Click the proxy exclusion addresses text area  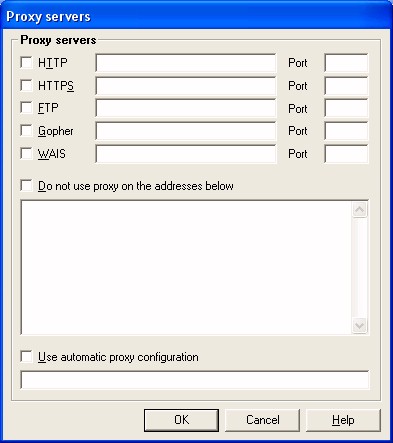tap(186, 267)
